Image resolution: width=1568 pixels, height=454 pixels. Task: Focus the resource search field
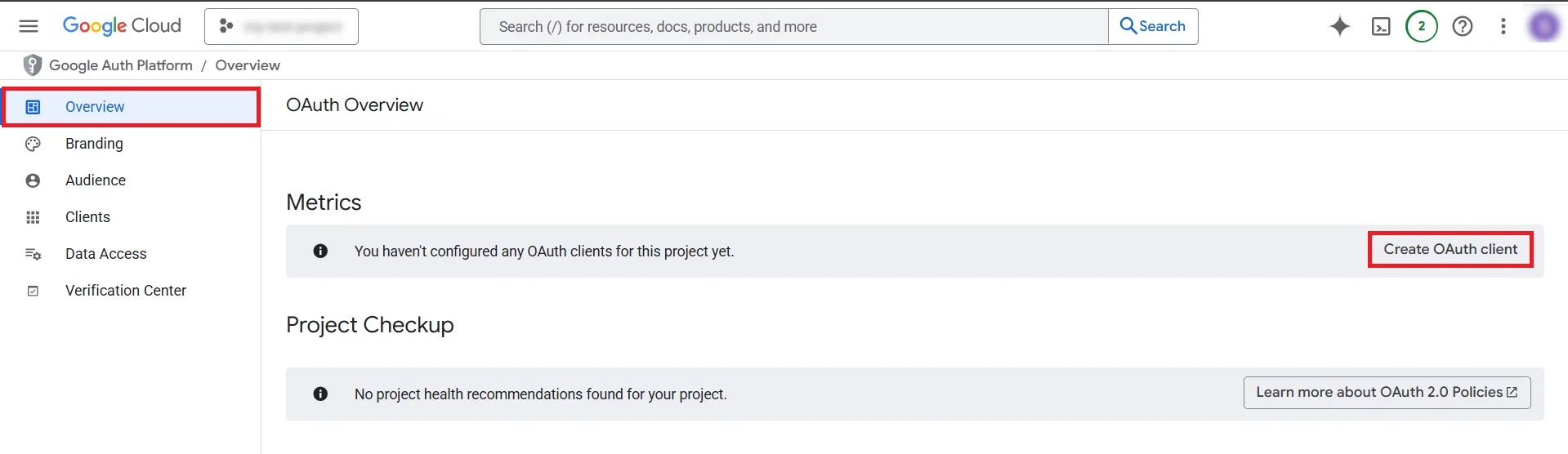click(794, 27)
